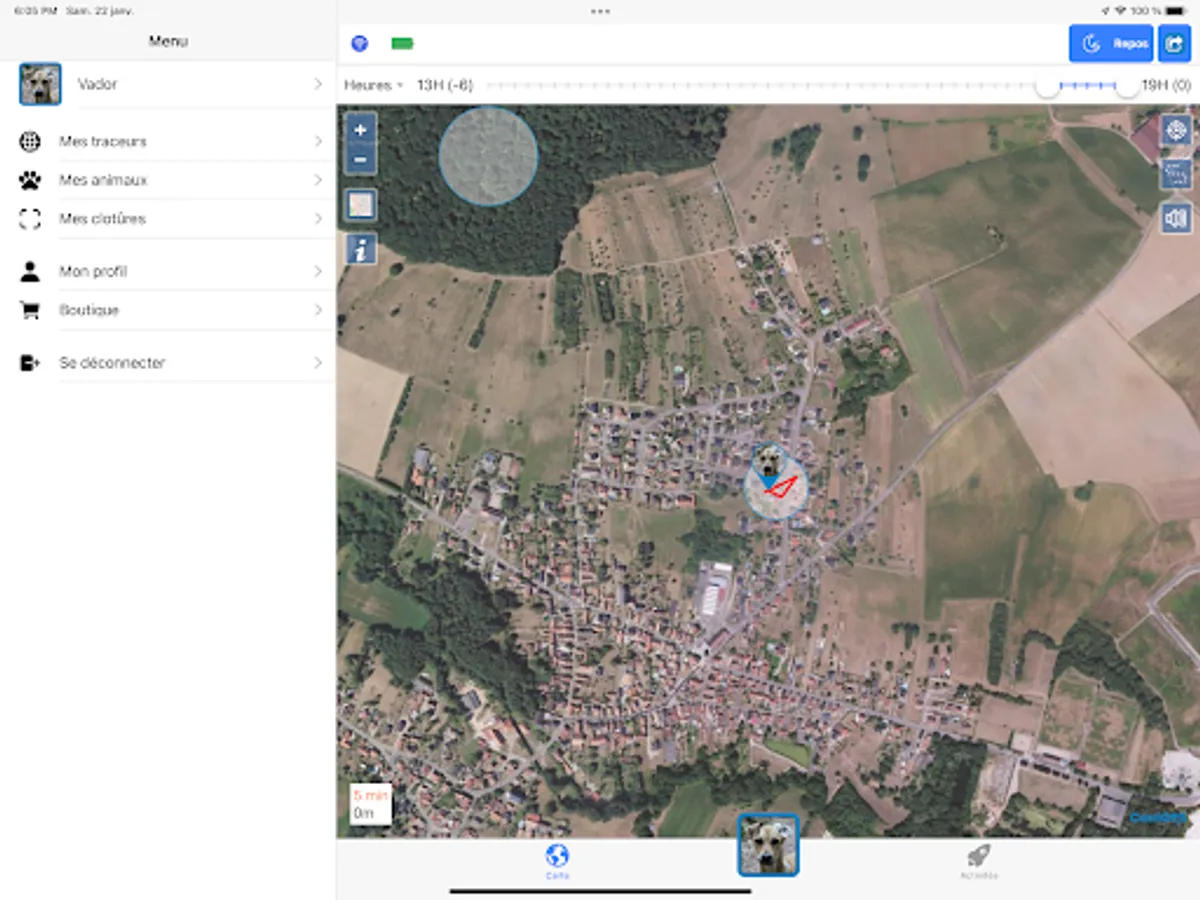
Task: Toggle the track path display icon
Action: pyautogui.click(x=1176, y=174)
